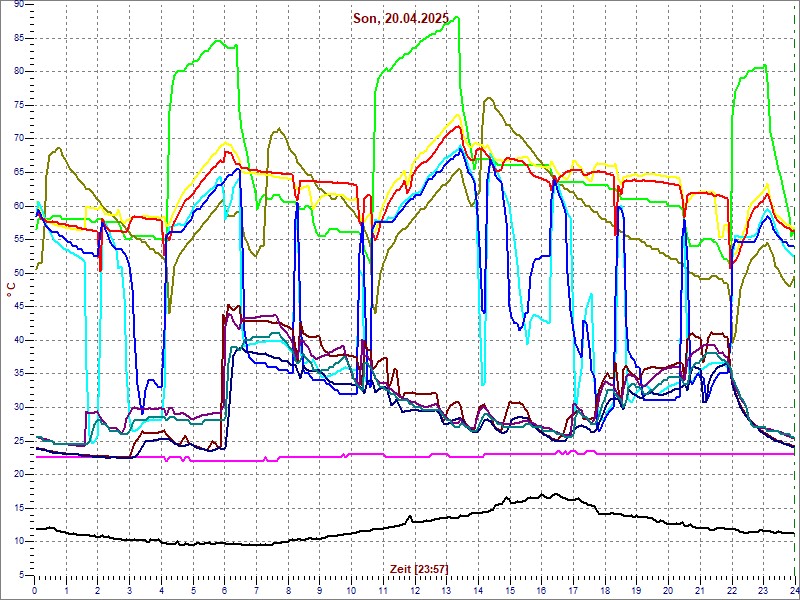Viewport: 800px width, 600px height.
Task: Click the date title Son, 20.04.2025
Action: (x=400, y=18)
